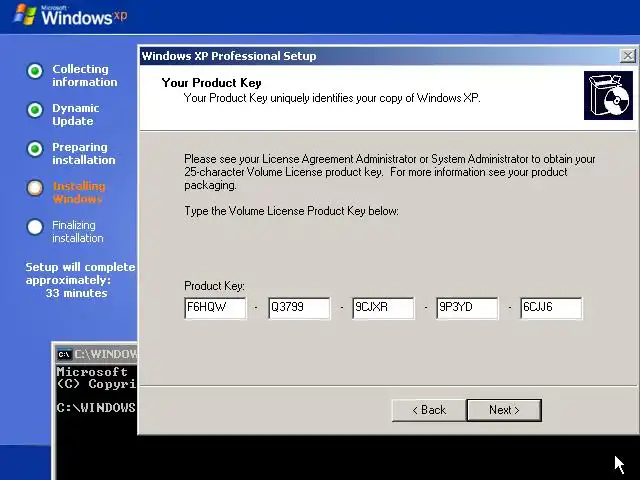Click the C:\WINDOWS prompt line in console

[x=96, y=408]
